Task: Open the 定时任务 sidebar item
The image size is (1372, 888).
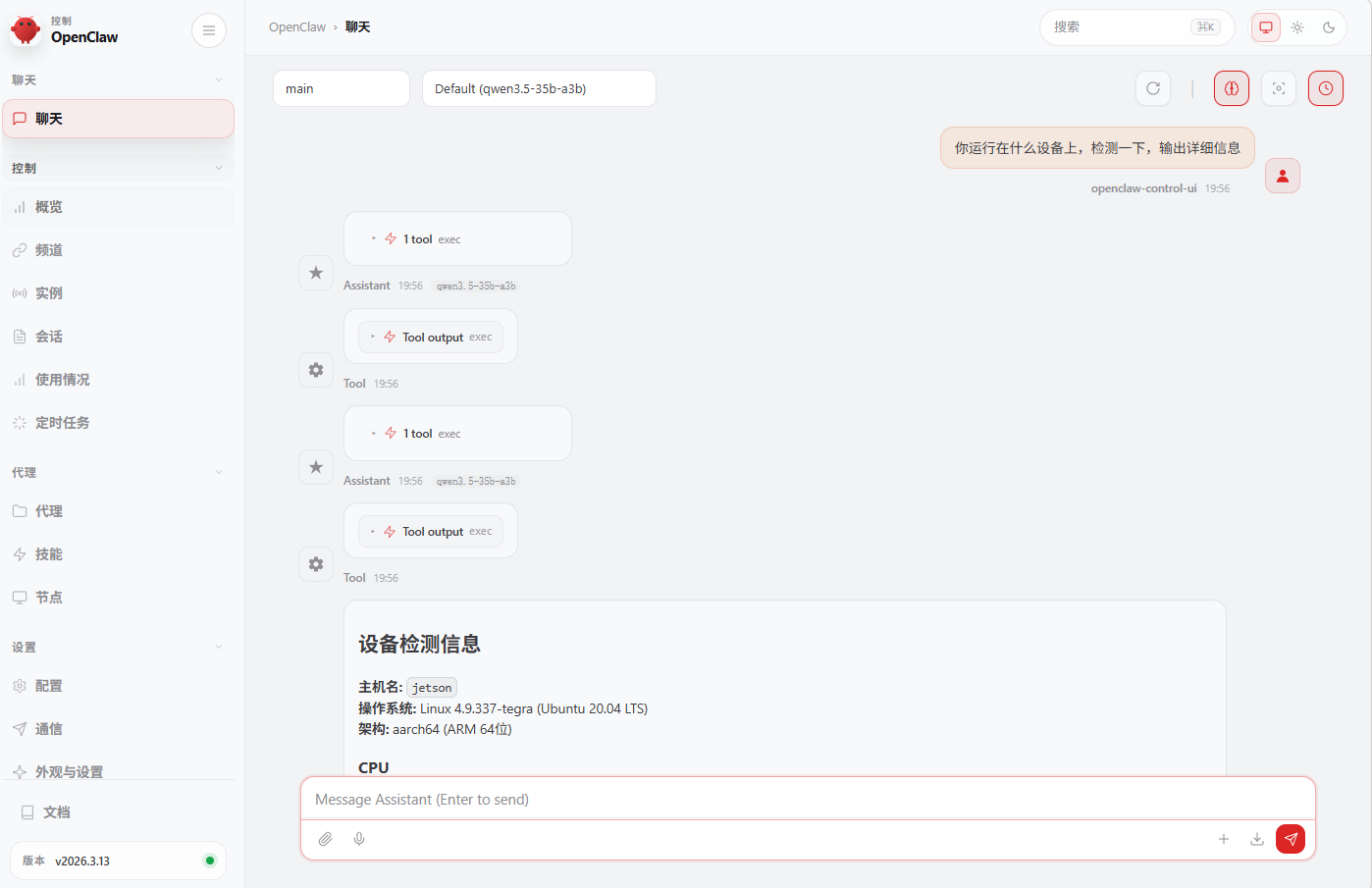Action: click(63, 423)
